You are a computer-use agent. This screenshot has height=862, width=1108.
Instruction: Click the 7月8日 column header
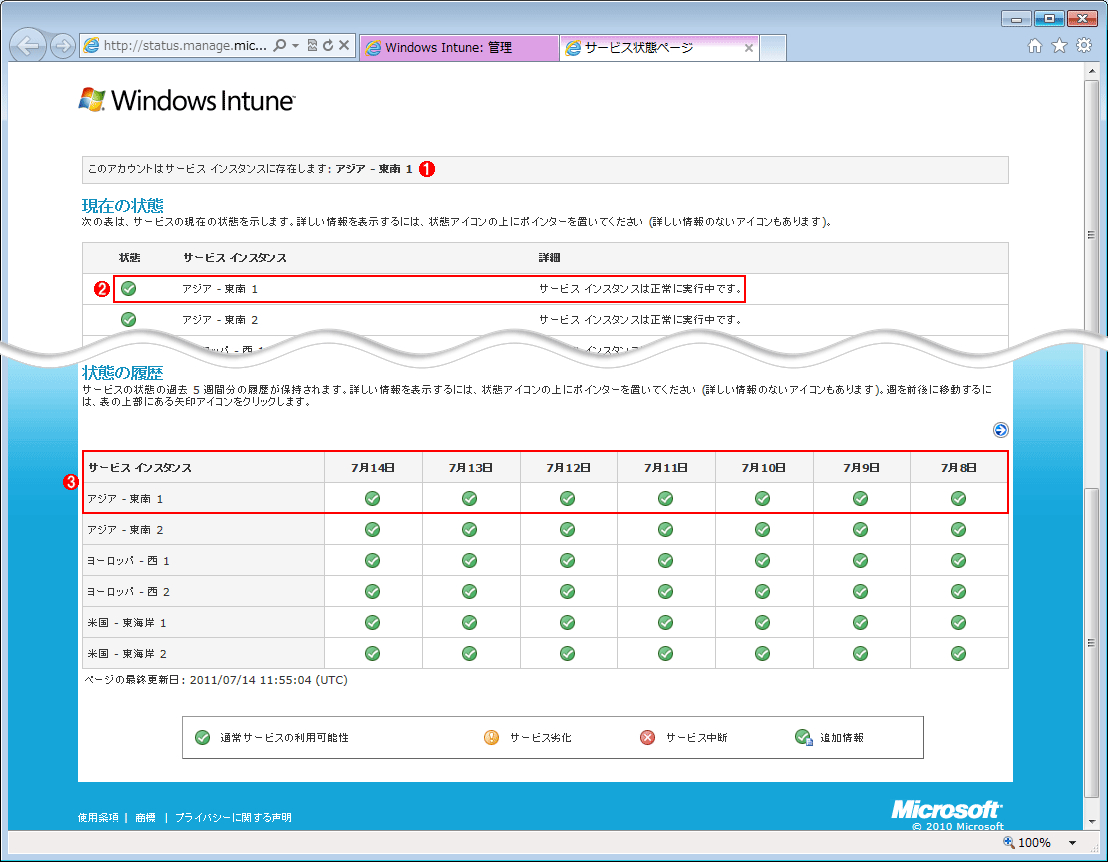pos(959,468)
